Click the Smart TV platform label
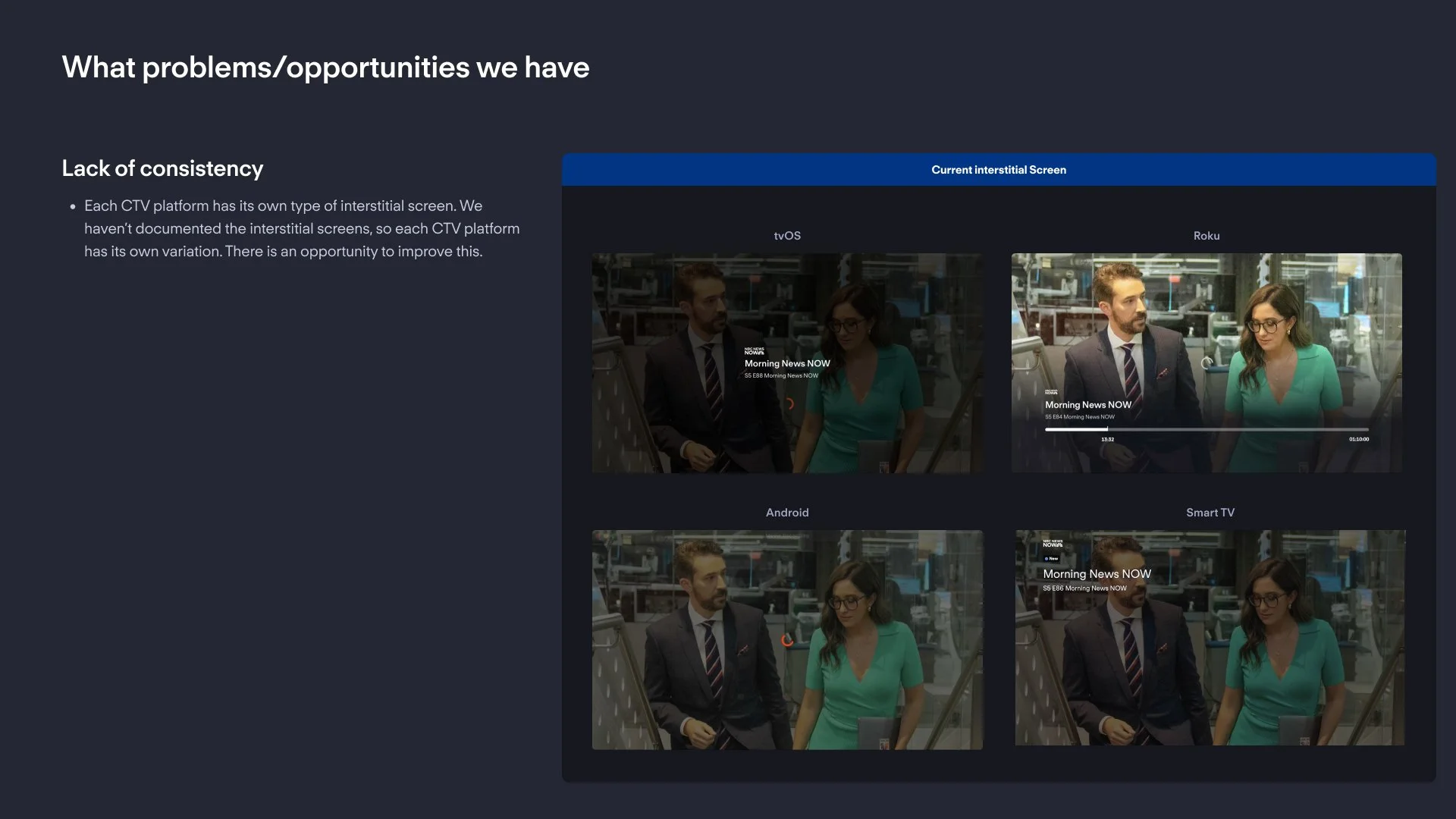 tap(1210, 513)
